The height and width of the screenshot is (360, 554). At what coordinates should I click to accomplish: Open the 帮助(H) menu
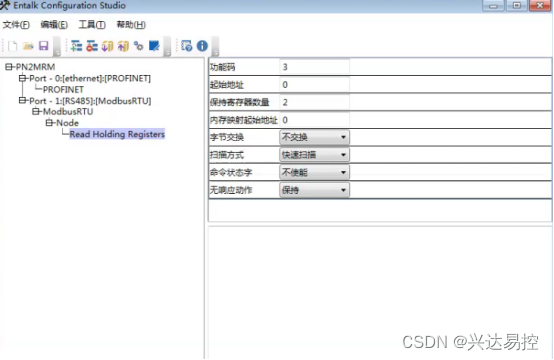(131, 25)
